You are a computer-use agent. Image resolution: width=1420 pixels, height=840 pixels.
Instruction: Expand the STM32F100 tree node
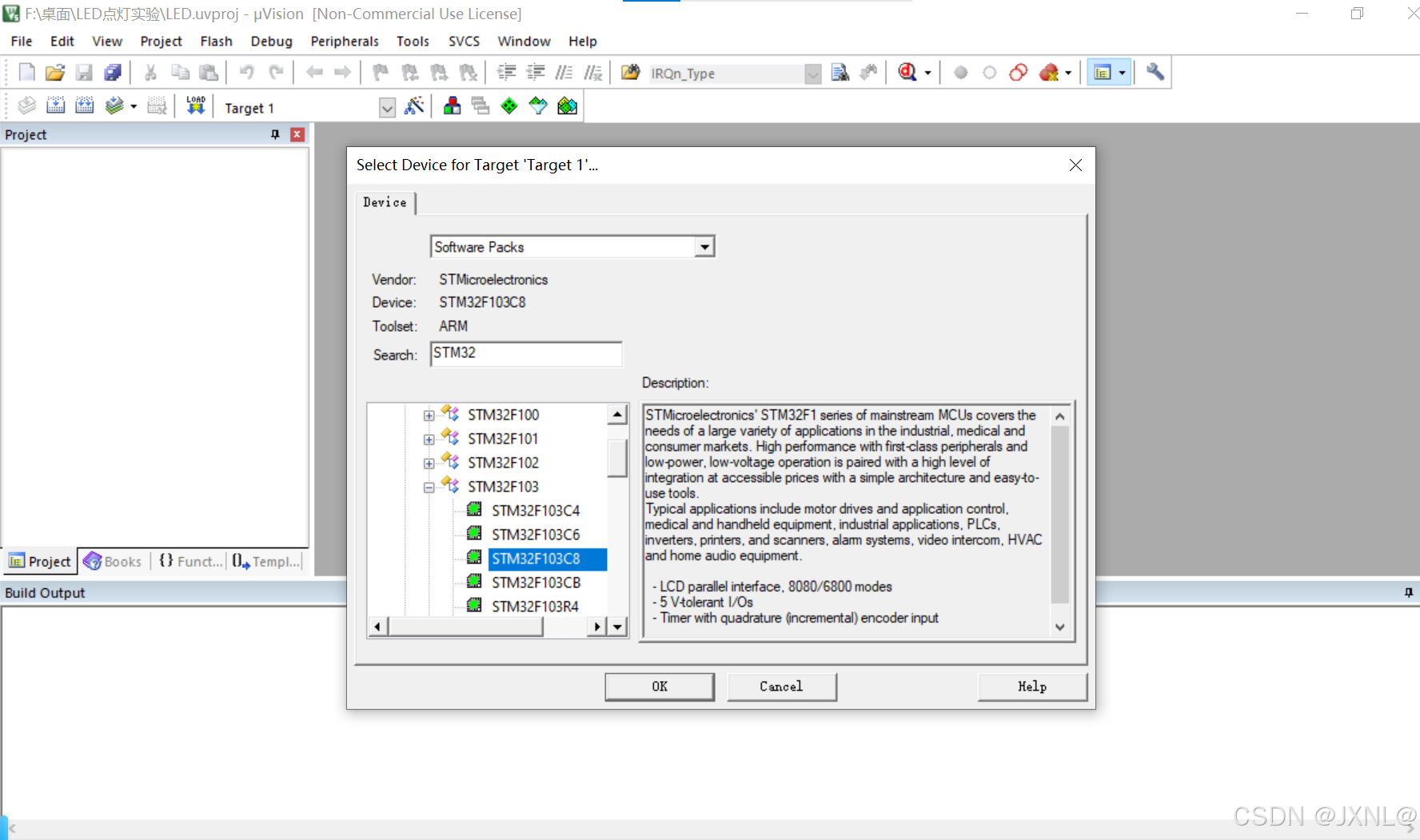click(x=429, y=416)
